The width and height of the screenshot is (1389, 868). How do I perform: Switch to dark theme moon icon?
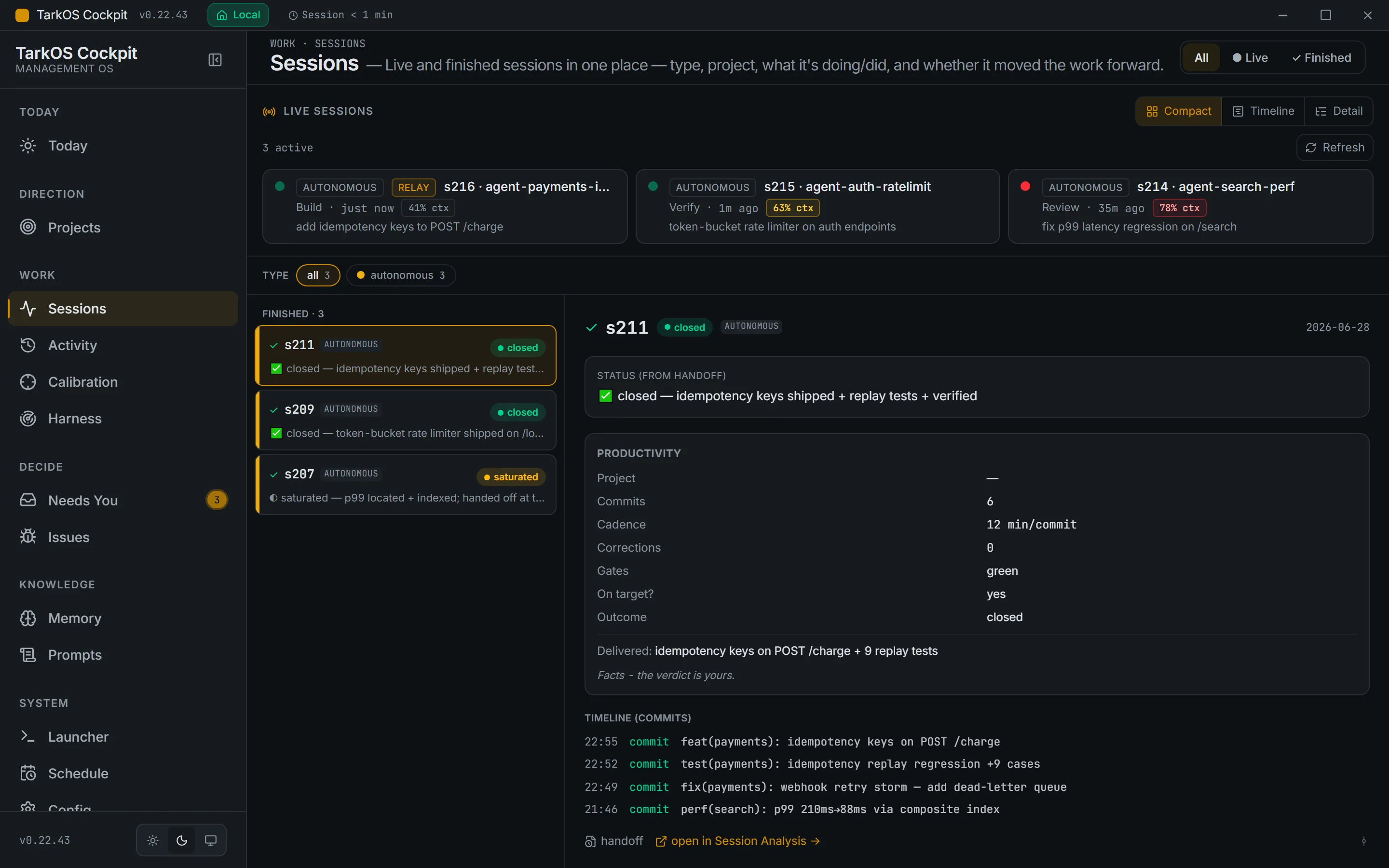(181, 841)
